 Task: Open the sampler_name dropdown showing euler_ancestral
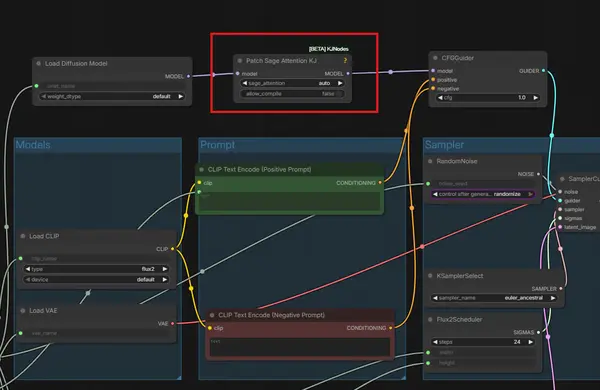pos(494,298)
